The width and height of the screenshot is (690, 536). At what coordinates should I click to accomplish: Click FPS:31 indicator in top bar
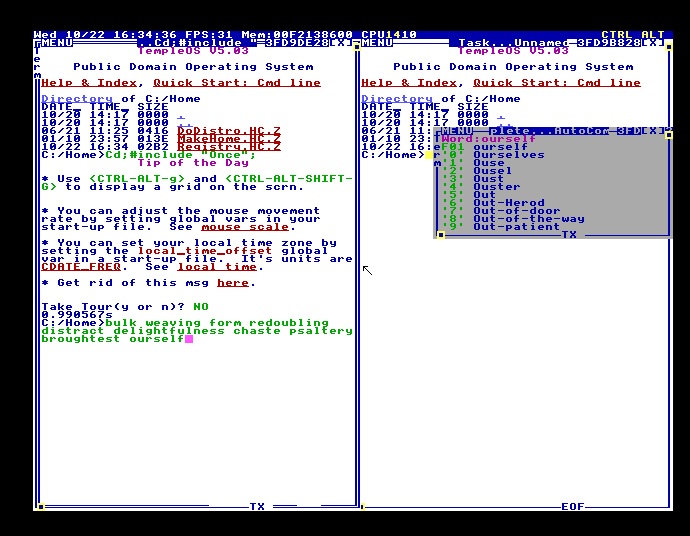(209, 34)
